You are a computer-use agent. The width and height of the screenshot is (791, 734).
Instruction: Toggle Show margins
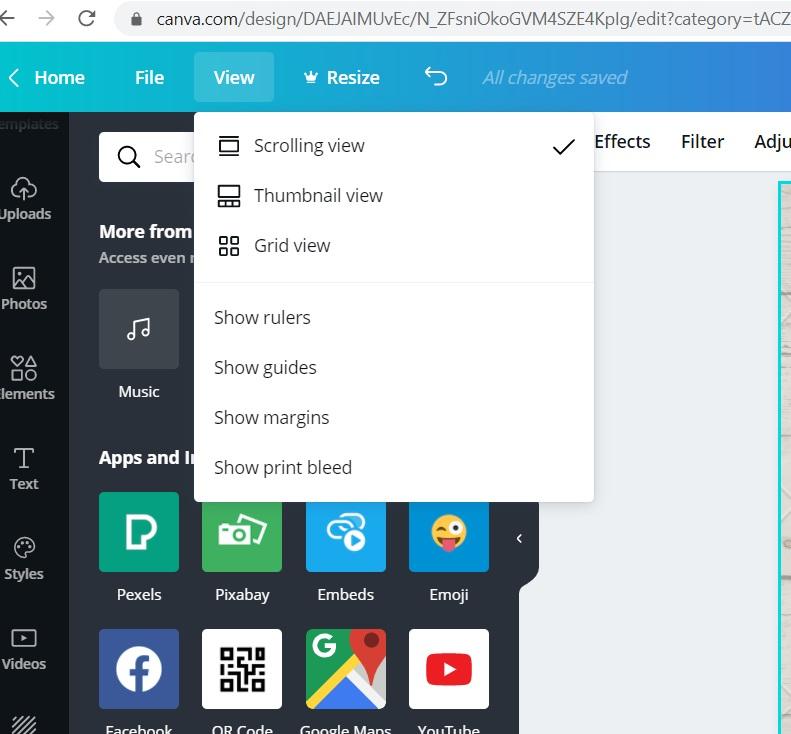393,418
